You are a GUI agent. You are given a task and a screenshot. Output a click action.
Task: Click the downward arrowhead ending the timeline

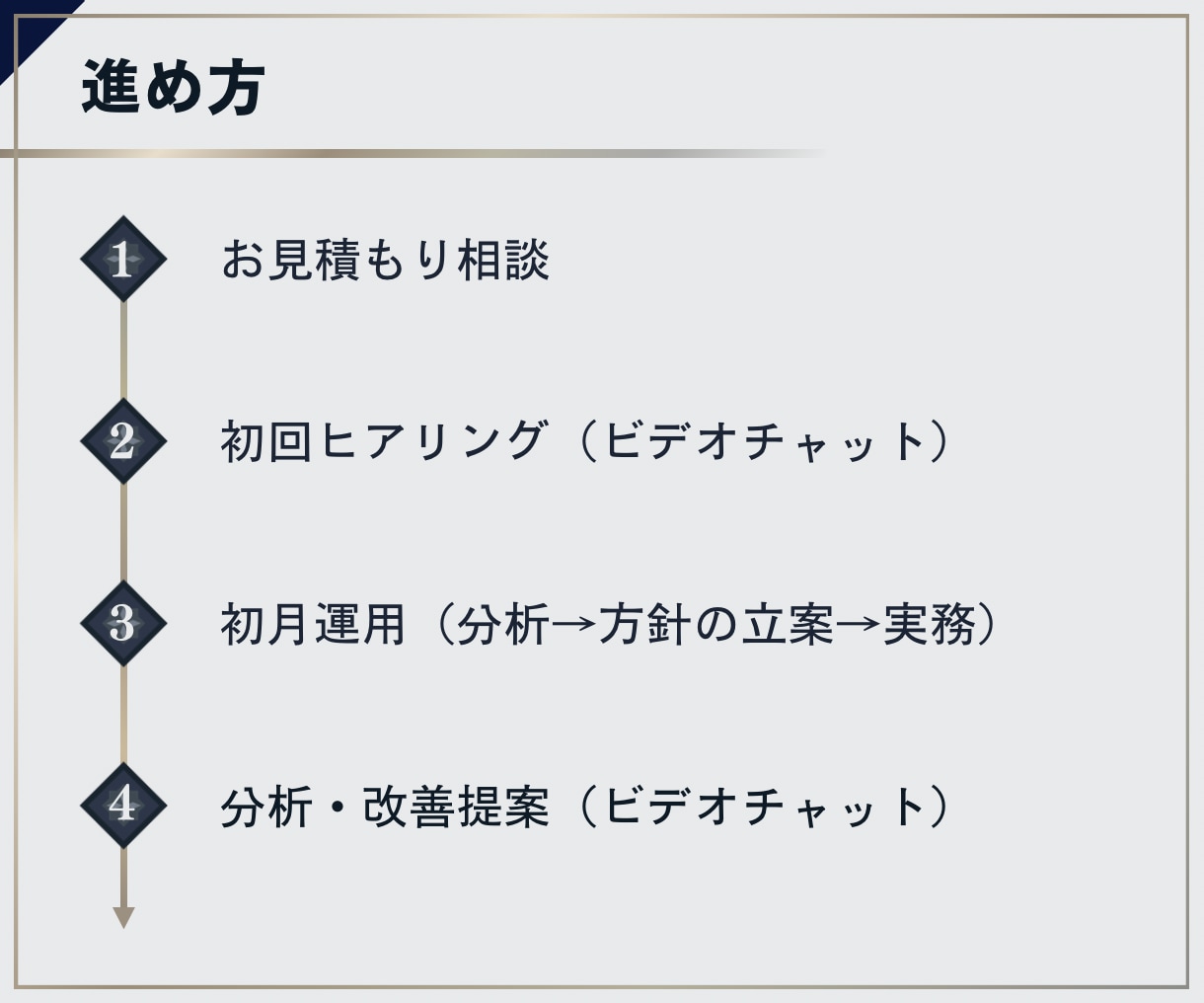coord(123,917)
